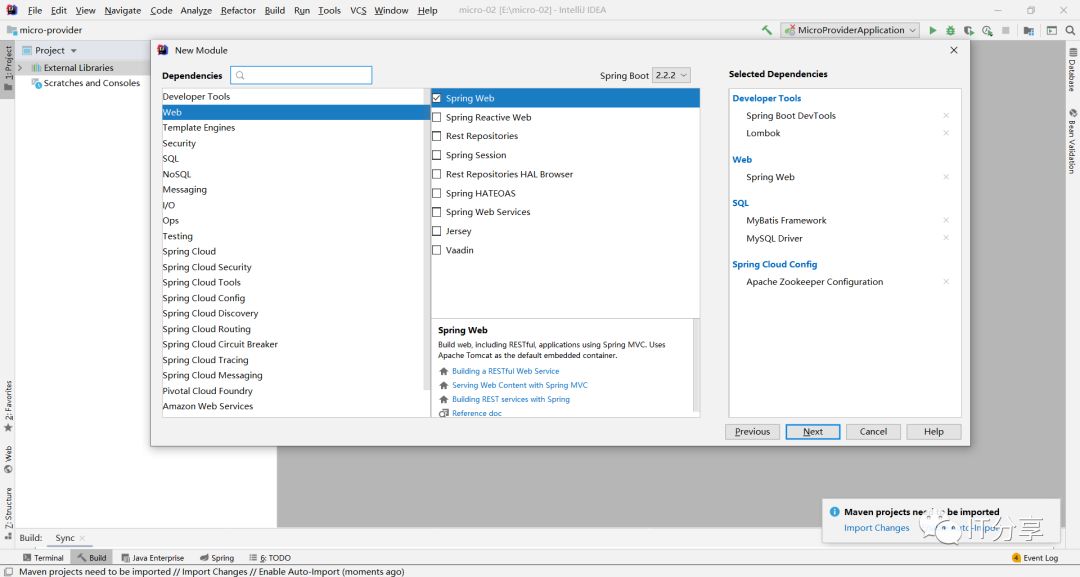Close the Sync build tab
The height and width of the screenshot is (577, 1080).
pos(82,538)
